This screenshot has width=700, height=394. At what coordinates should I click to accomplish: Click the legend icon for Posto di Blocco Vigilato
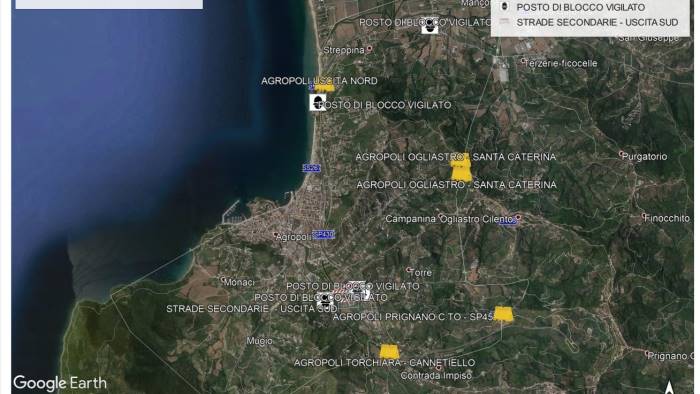coord(504,7)
